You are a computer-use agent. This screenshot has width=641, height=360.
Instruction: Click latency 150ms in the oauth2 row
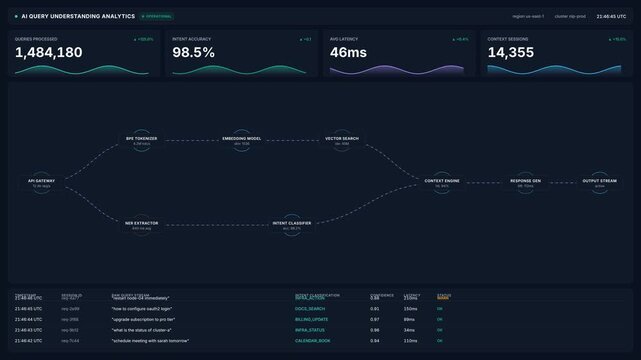click(410, 309)
